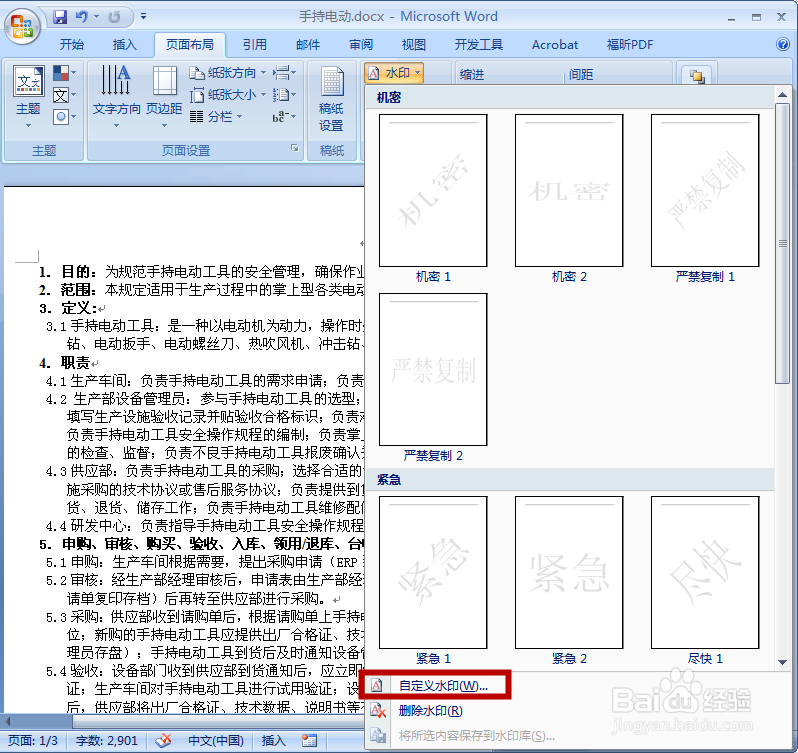This screenshot has height=753, width=798.
Task: Click 中文(中国) language indicator
Action: (216, 741)
